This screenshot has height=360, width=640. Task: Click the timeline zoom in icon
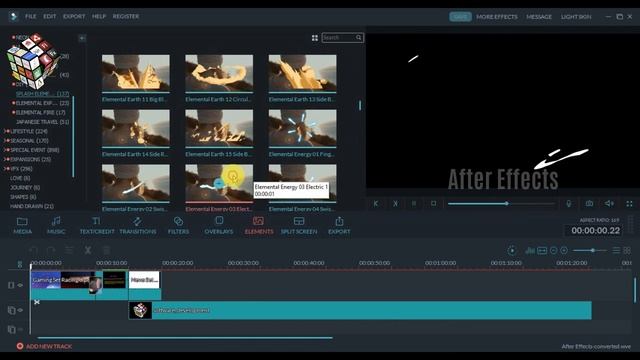564,250
